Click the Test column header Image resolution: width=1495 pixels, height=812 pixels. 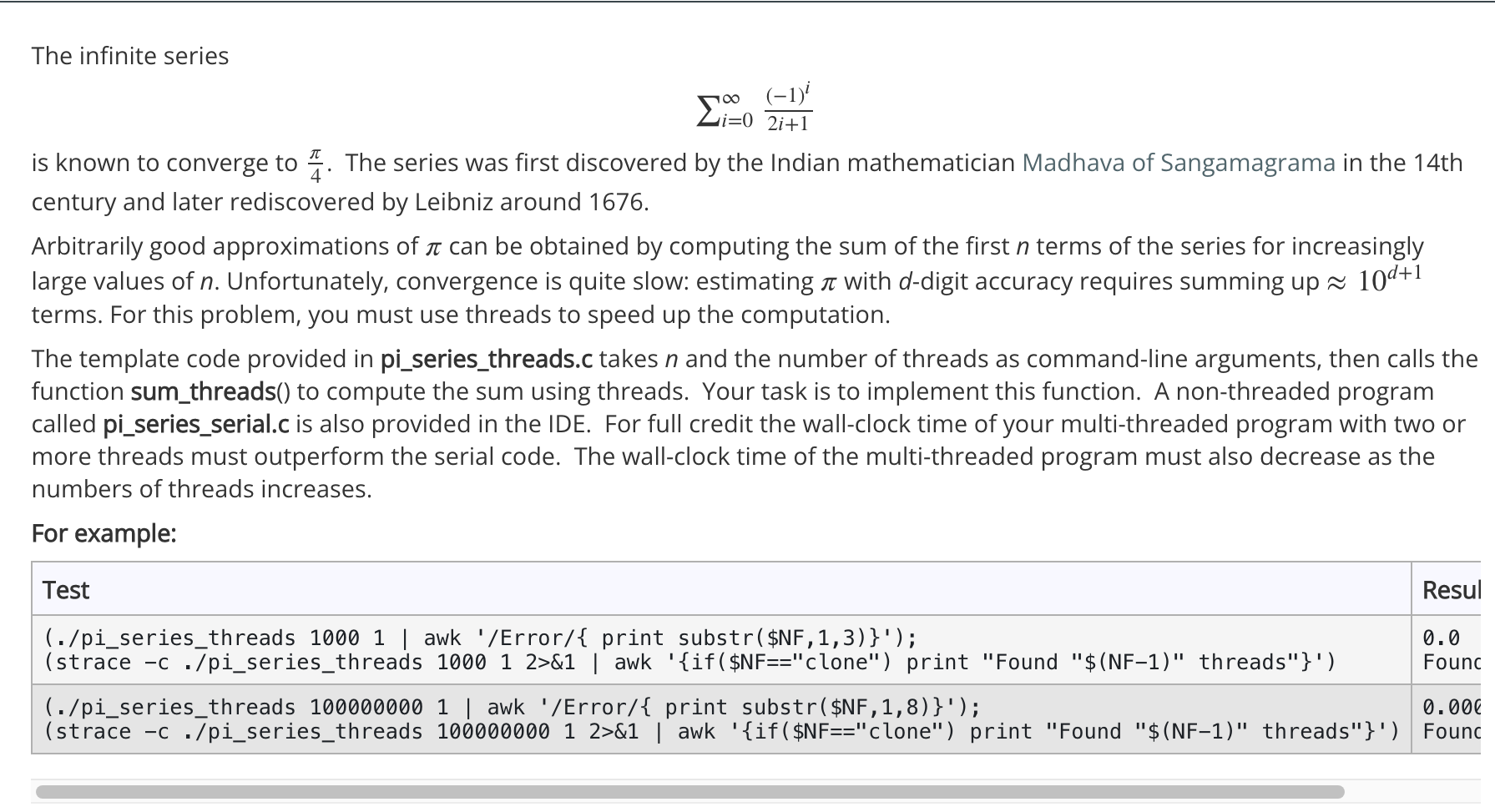(x=66, y=590)
